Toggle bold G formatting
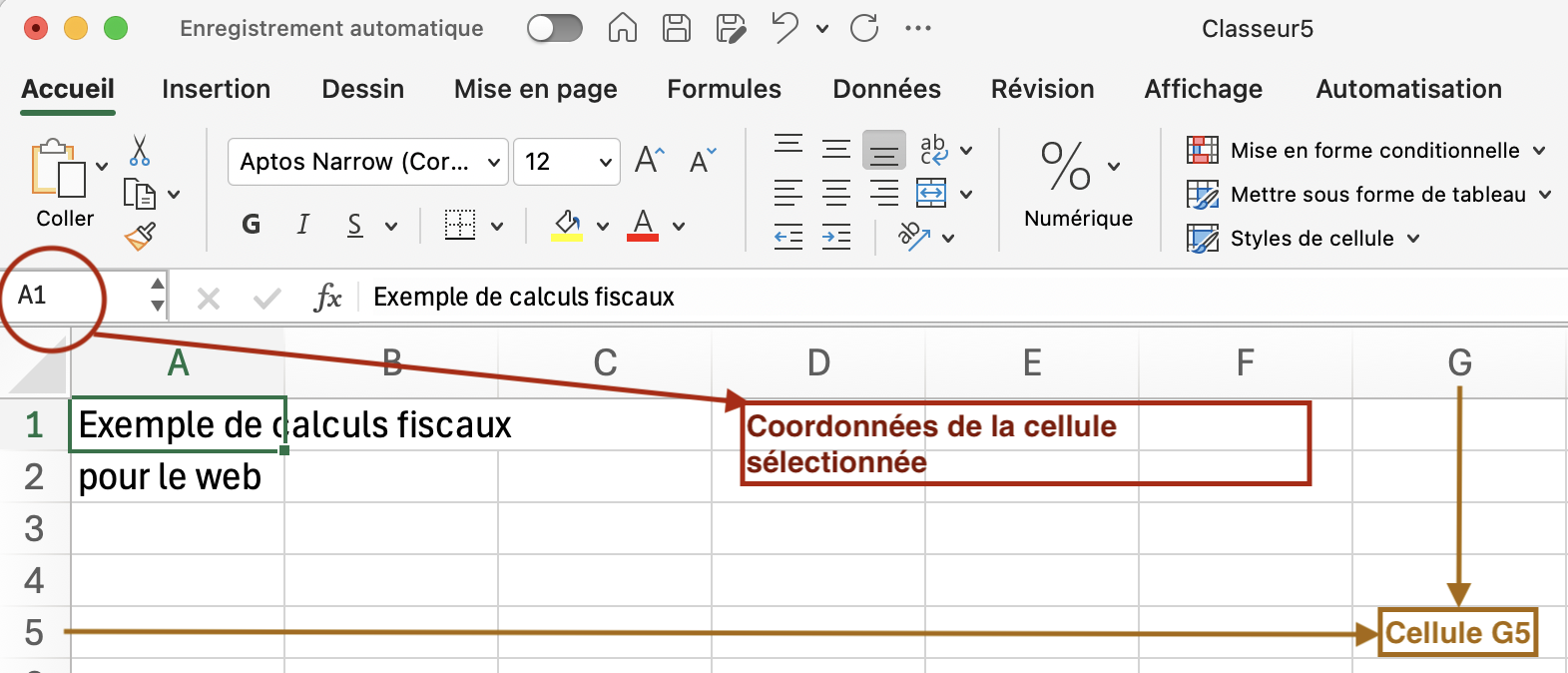Viewport: 1568px width, 673px height. [x=251, y=225]
